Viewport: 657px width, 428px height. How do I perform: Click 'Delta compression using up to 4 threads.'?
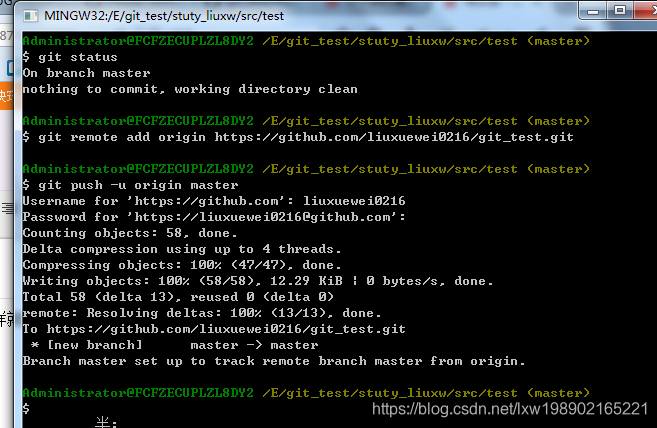[182, 249]
